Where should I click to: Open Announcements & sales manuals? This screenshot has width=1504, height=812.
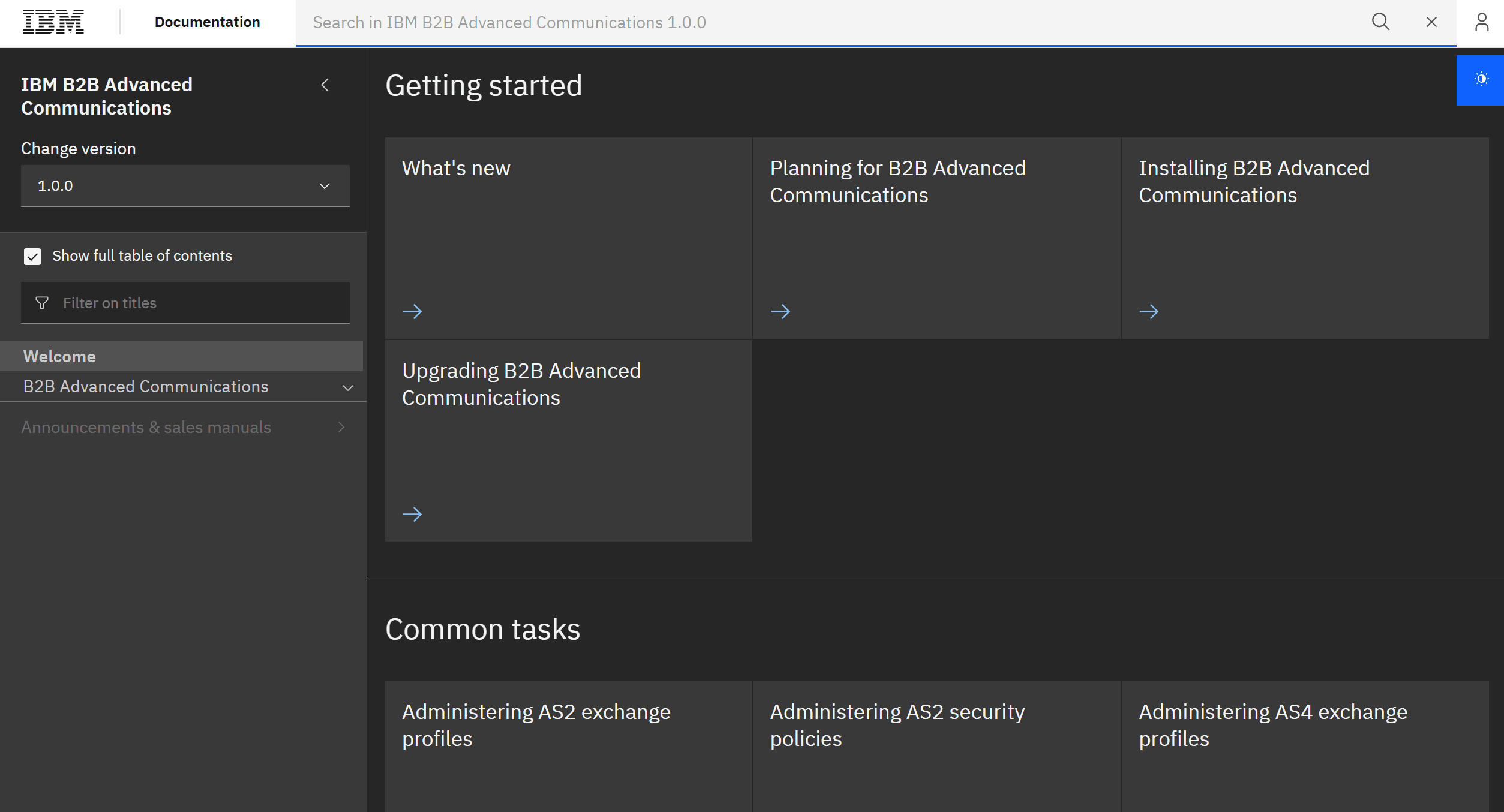pos(146,427)
